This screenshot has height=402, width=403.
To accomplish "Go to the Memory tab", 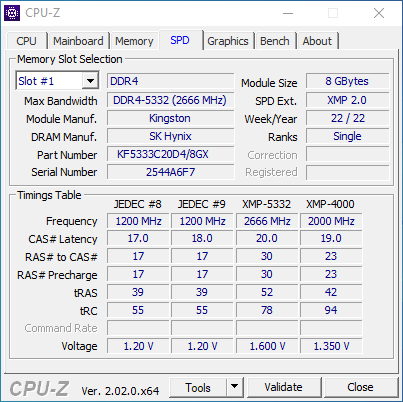I will (134, 41).
